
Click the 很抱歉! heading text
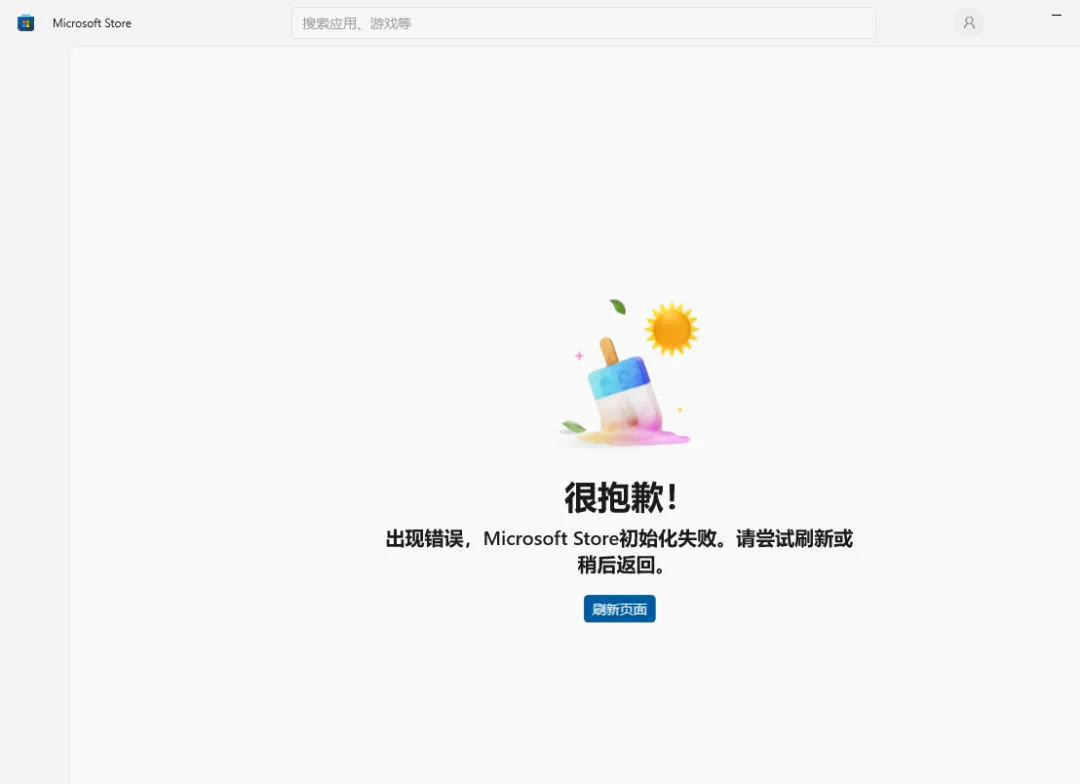click(621, 497)
